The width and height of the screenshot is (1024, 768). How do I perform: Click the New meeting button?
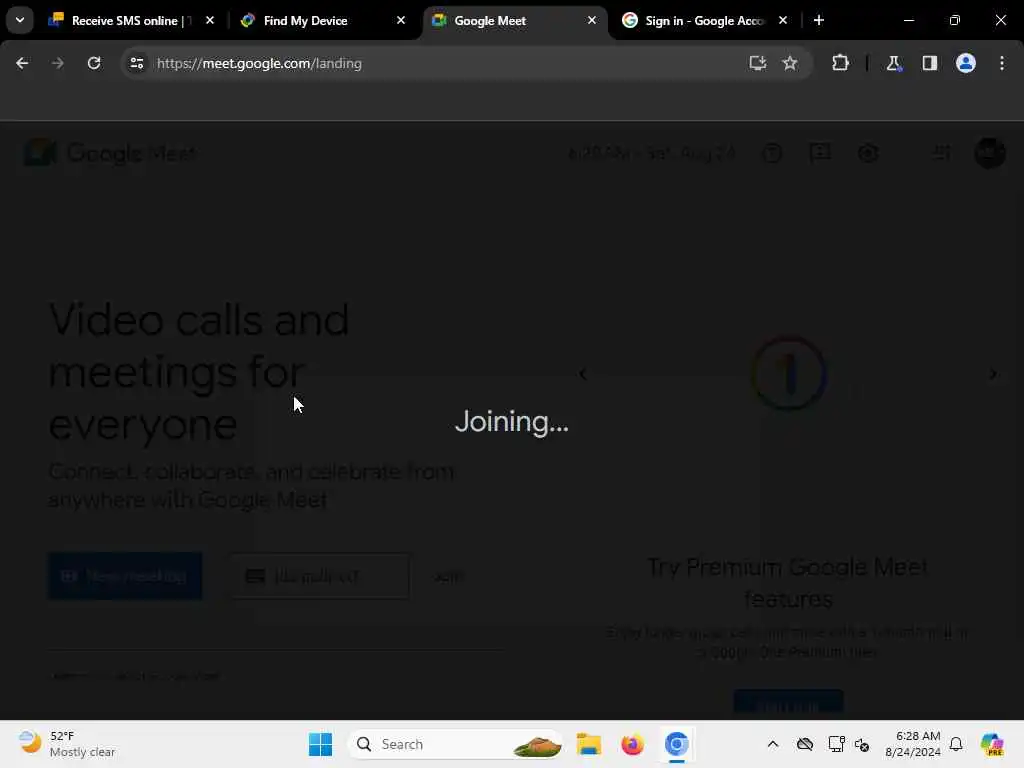click(x=125, y=576)
